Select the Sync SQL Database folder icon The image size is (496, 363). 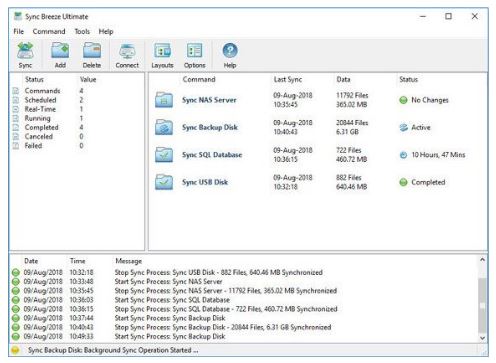pos(164,154)
